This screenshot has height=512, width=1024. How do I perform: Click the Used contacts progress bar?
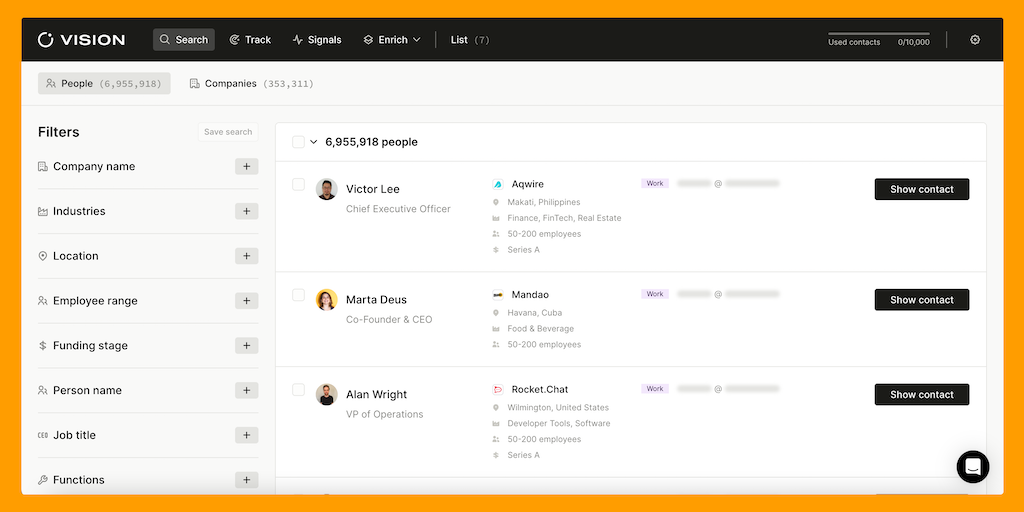pos(878,34)
